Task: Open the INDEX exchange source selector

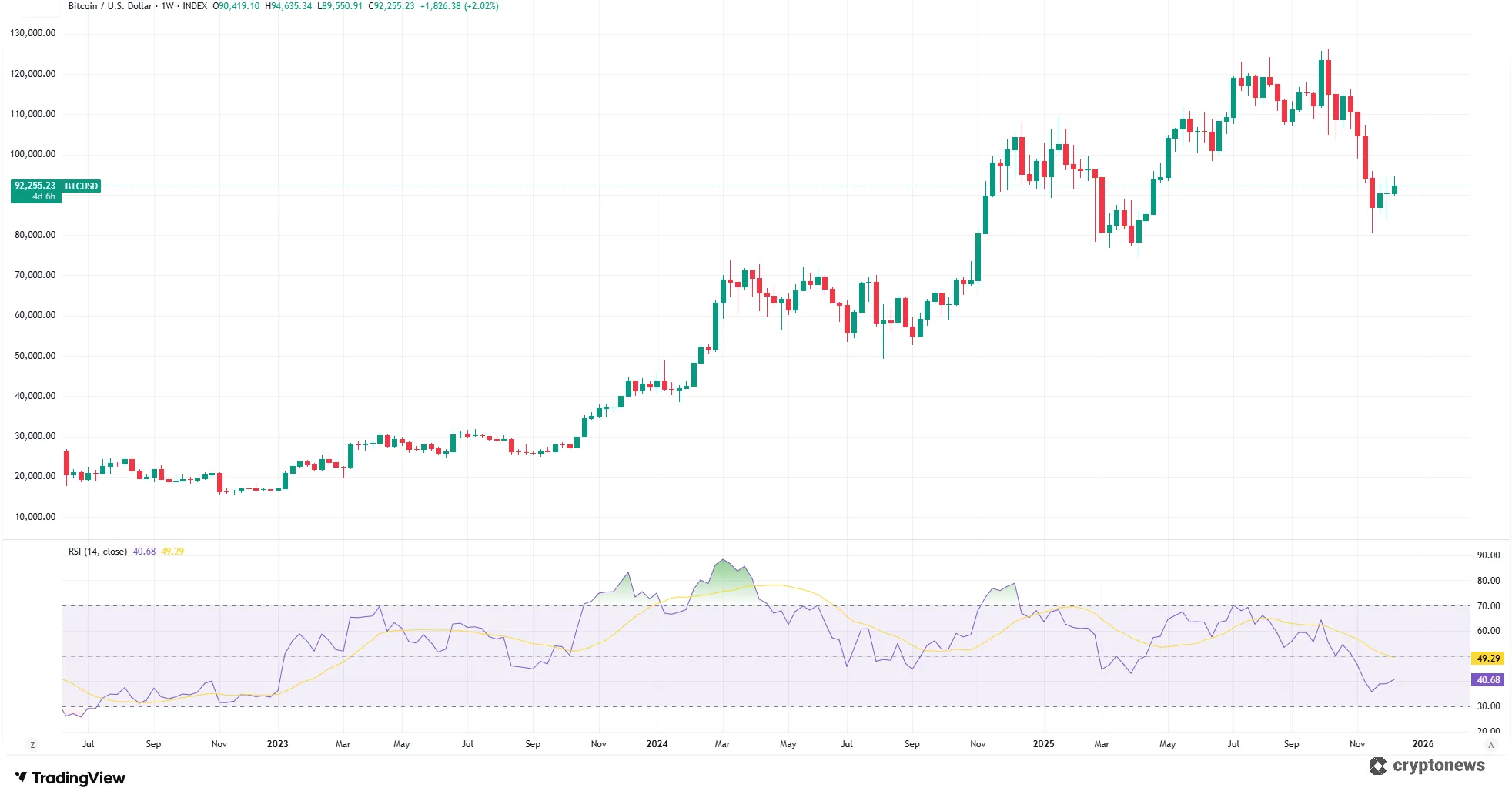Action: point(195,6)
